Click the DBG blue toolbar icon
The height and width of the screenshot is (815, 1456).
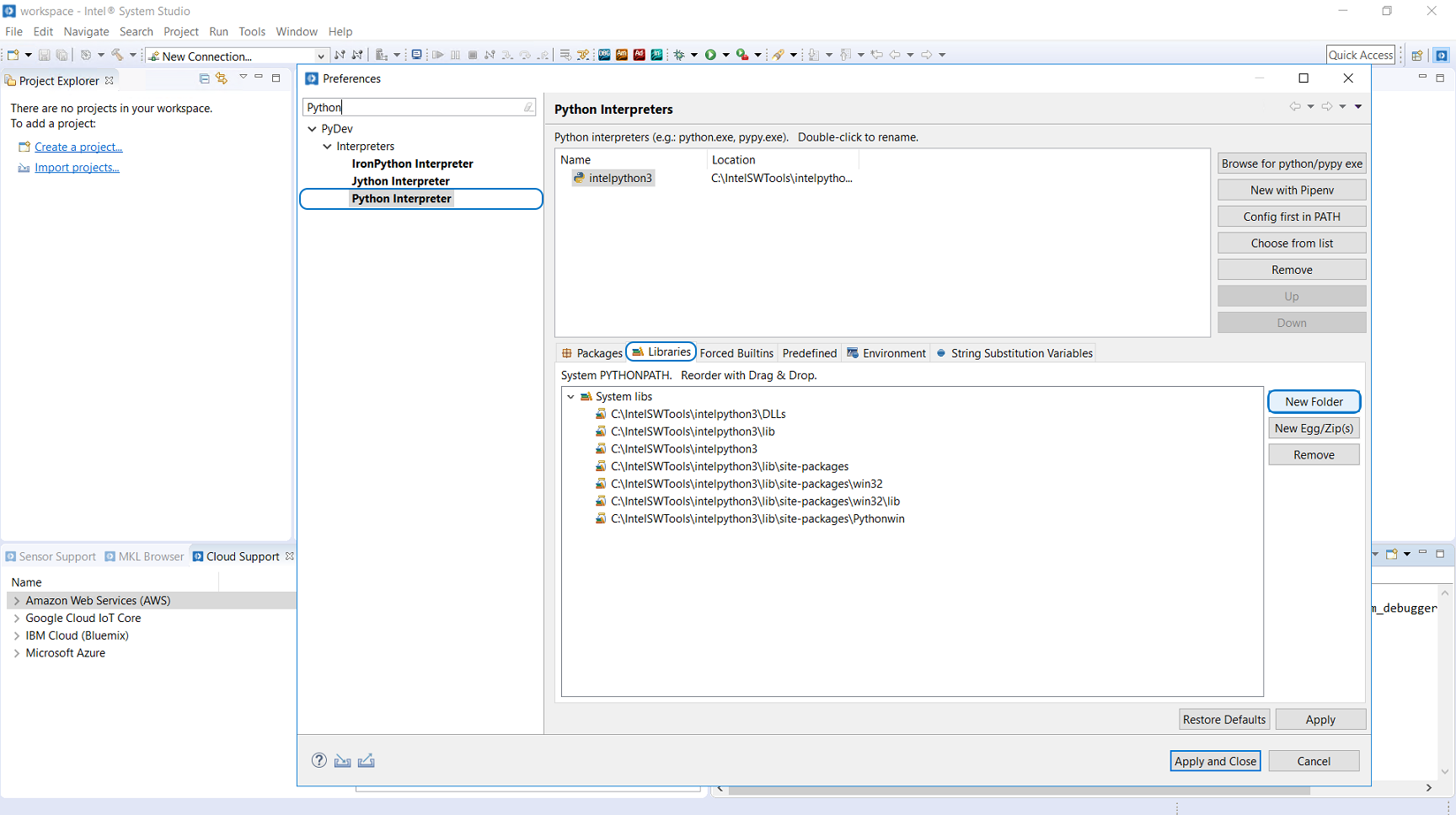click(604, 55)
